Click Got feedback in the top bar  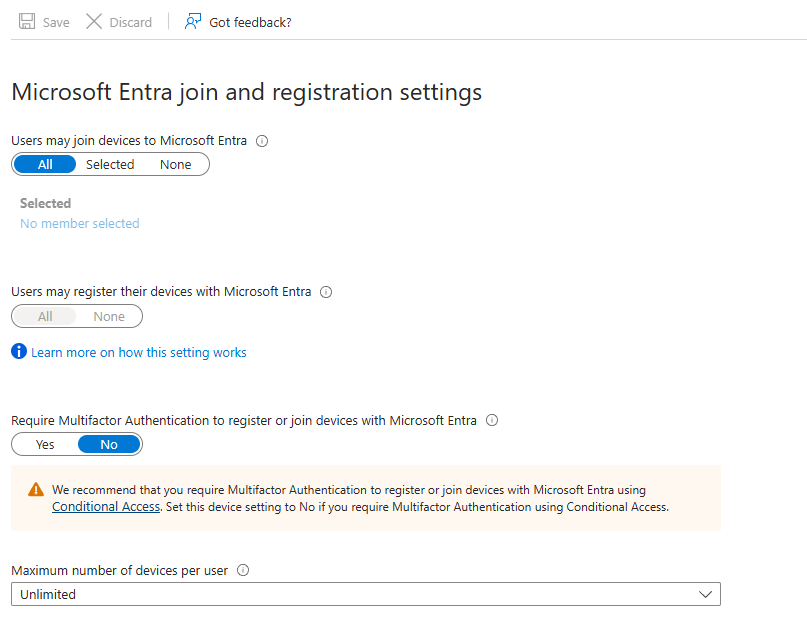(248, 21)
